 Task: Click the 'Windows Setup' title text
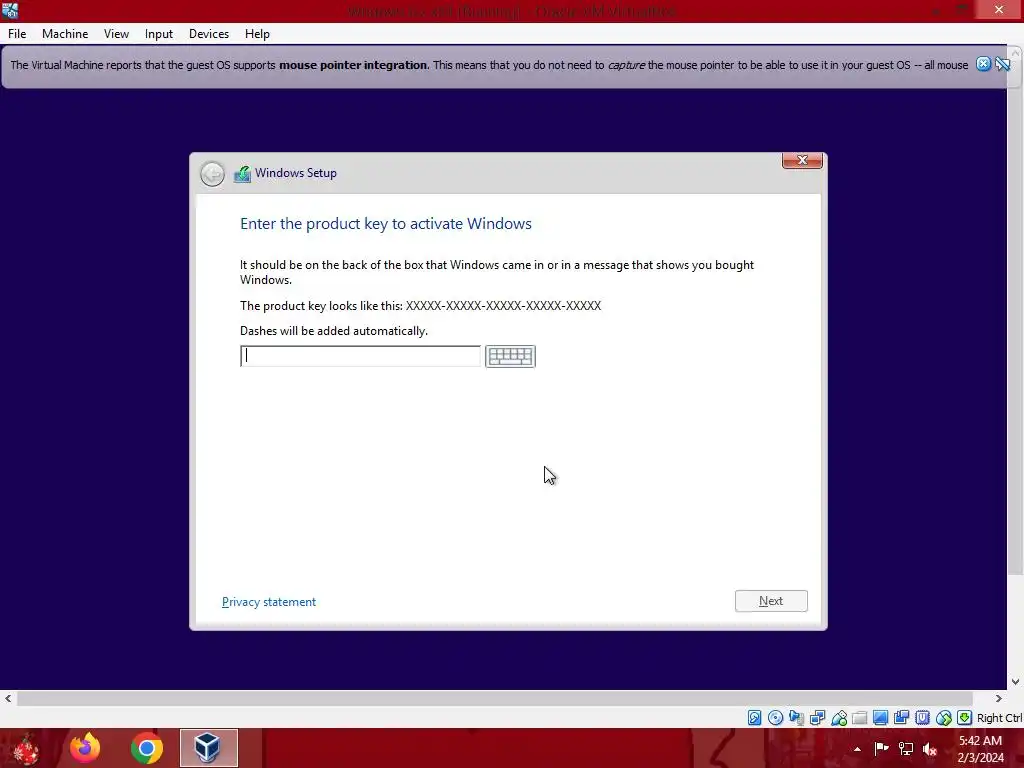coord(296,173)
